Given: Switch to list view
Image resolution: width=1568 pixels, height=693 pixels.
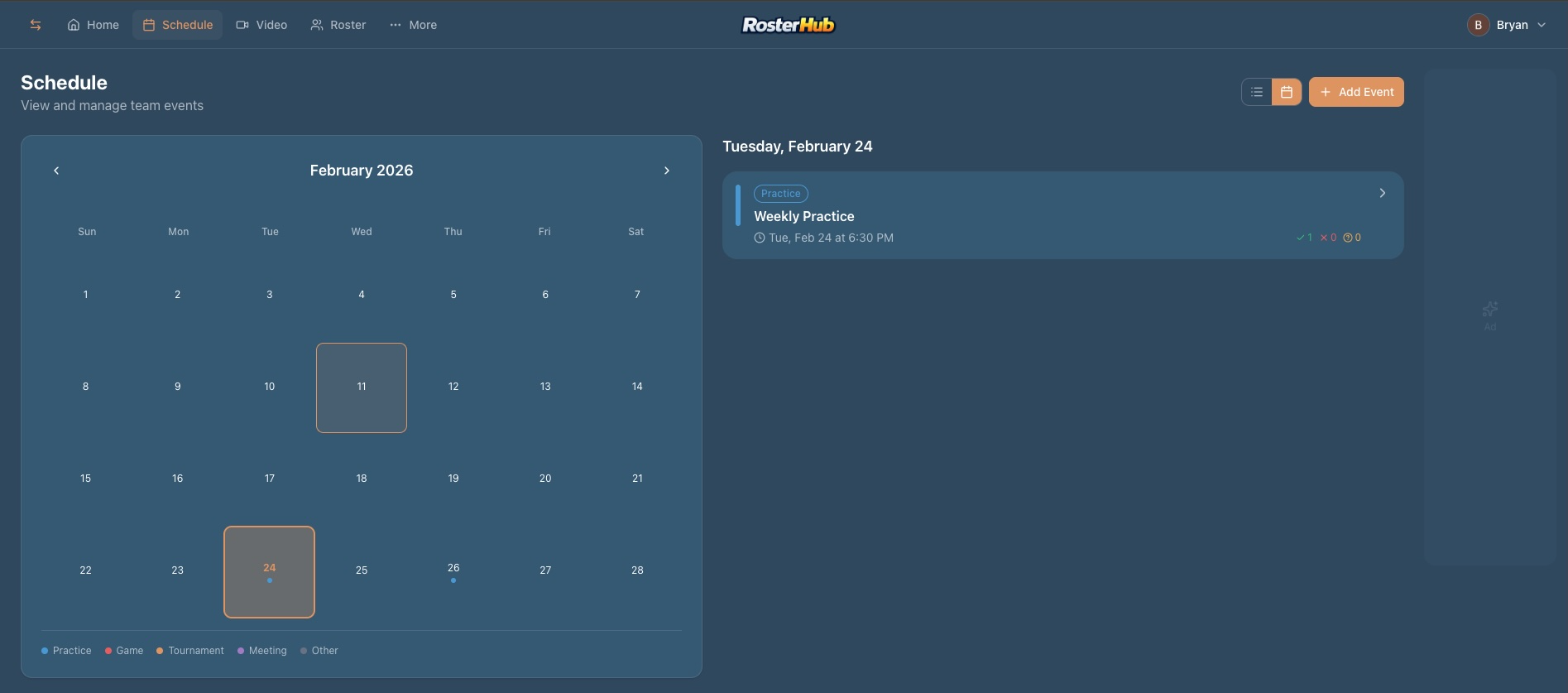Looking at the screenshot, I should (1256, 92).
